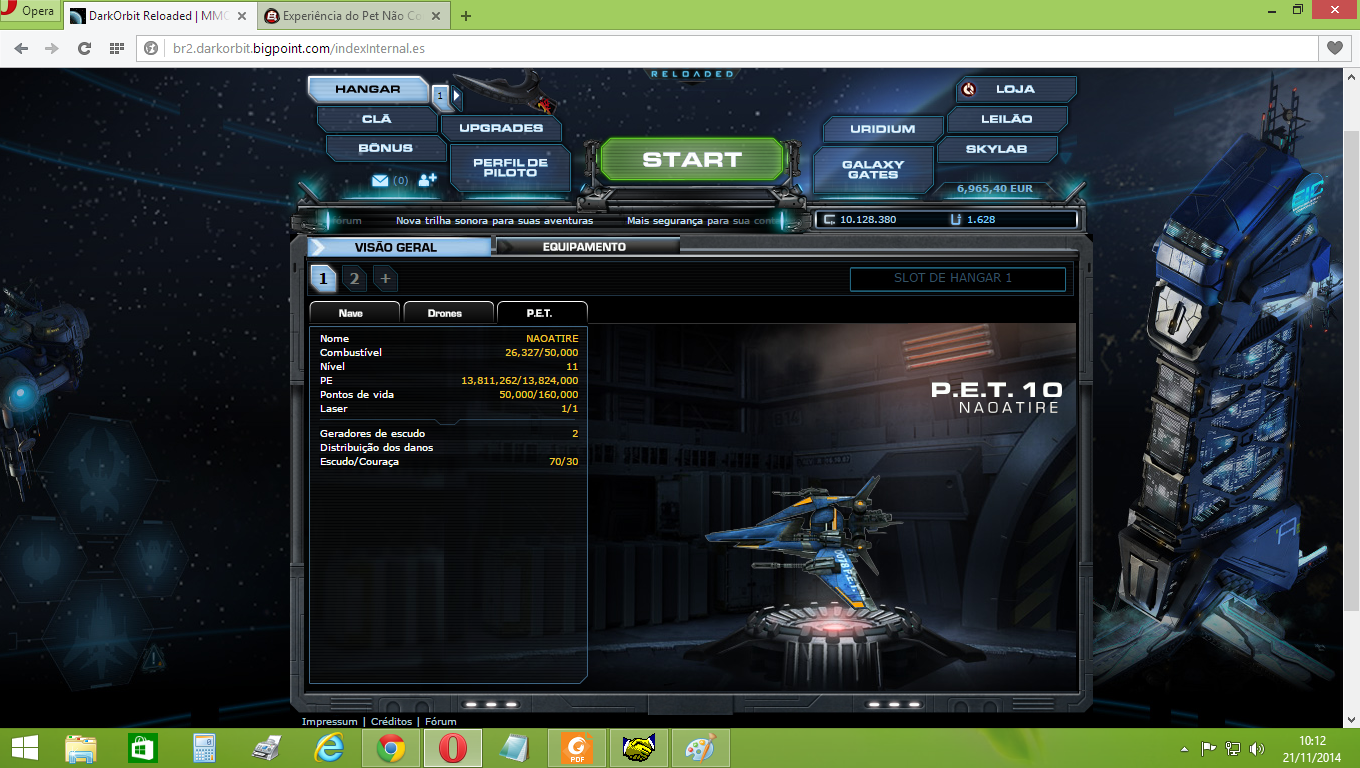The height and width of the screenshot is (768, 1360).
Task: Open GALAXY GATES
Action: 873,169
